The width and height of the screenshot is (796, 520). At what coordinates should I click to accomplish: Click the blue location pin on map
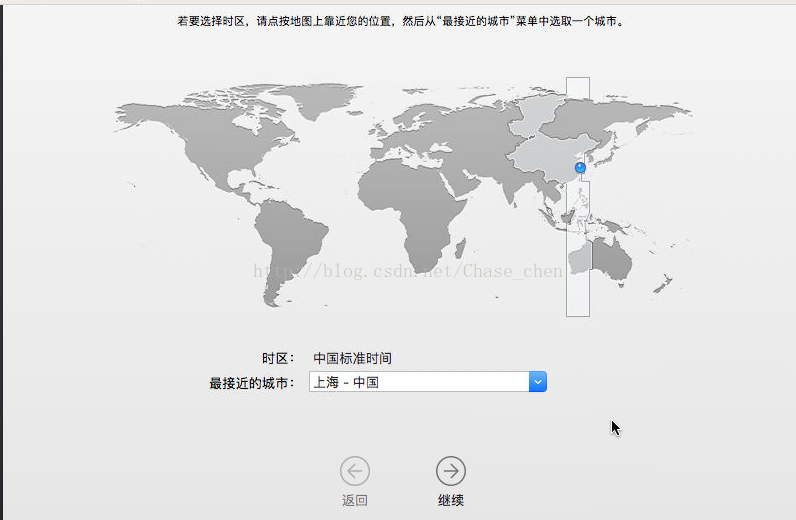580,167
